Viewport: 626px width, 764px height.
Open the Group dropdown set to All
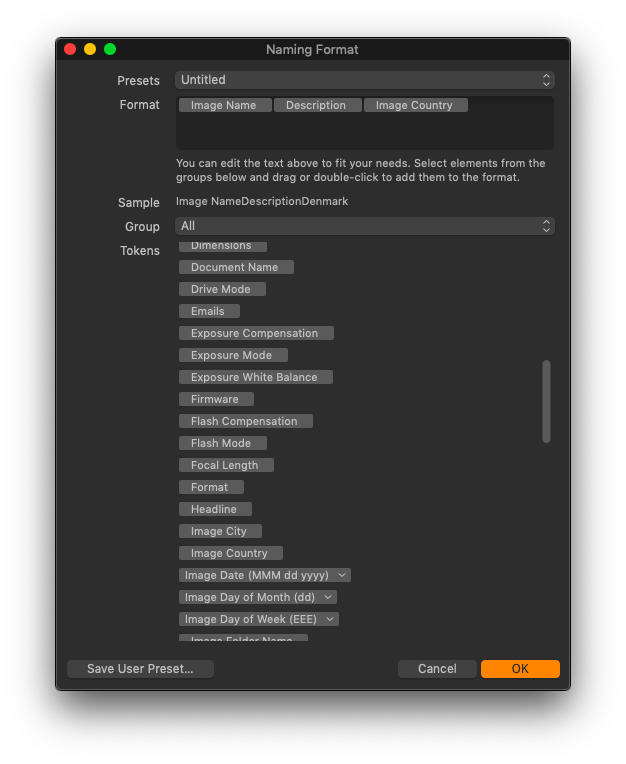click(364, 226)
